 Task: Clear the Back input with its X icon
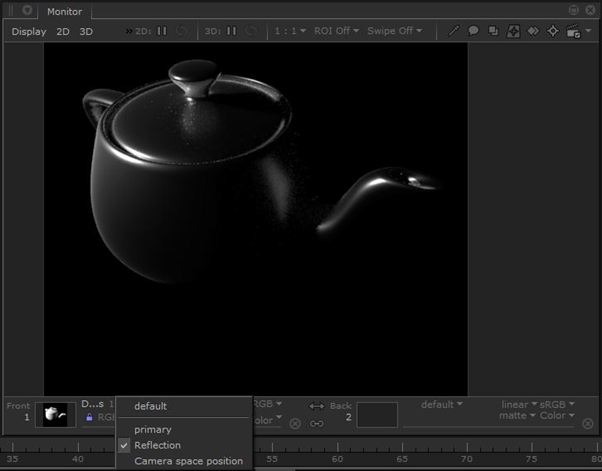589,424
